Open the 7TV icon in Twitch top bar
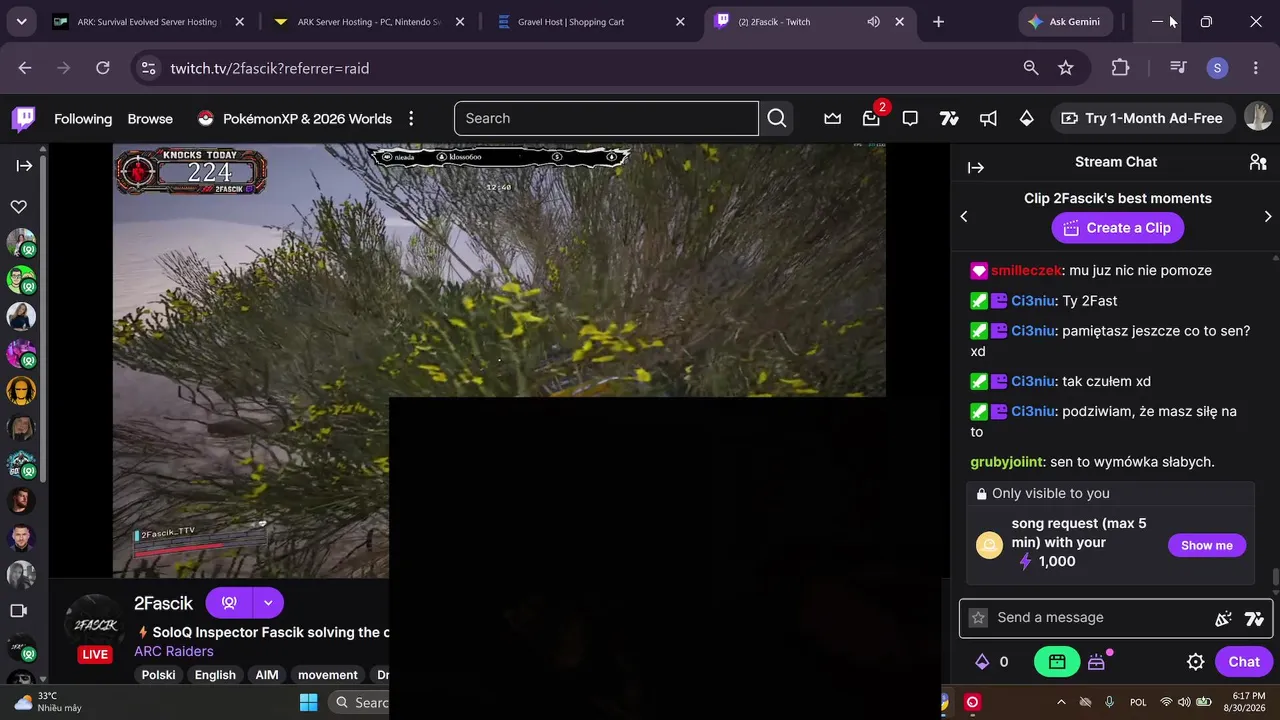The width and height of the screenshot is (1280, 720). pos(949,118)
